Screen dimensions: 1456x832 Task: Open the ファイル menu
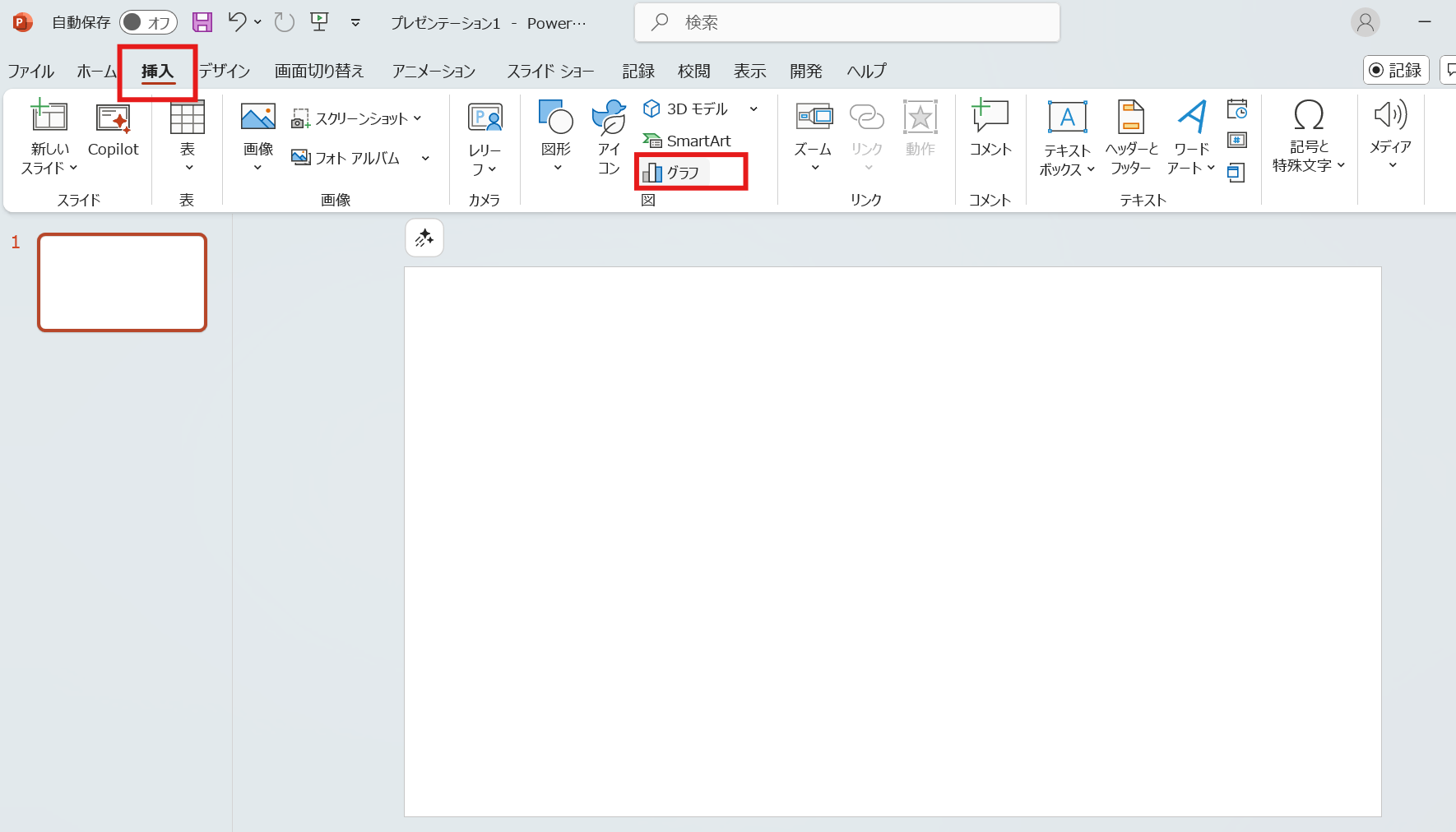[30, 71]
